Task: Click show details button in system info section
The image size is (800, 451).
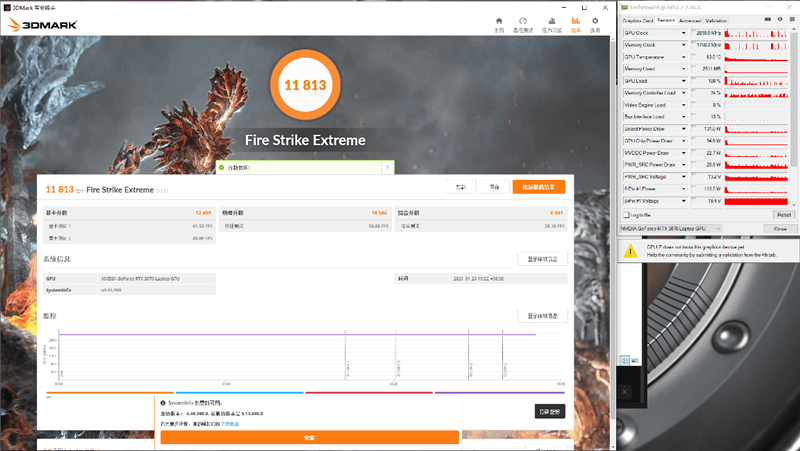Action: tap(542, 259)
